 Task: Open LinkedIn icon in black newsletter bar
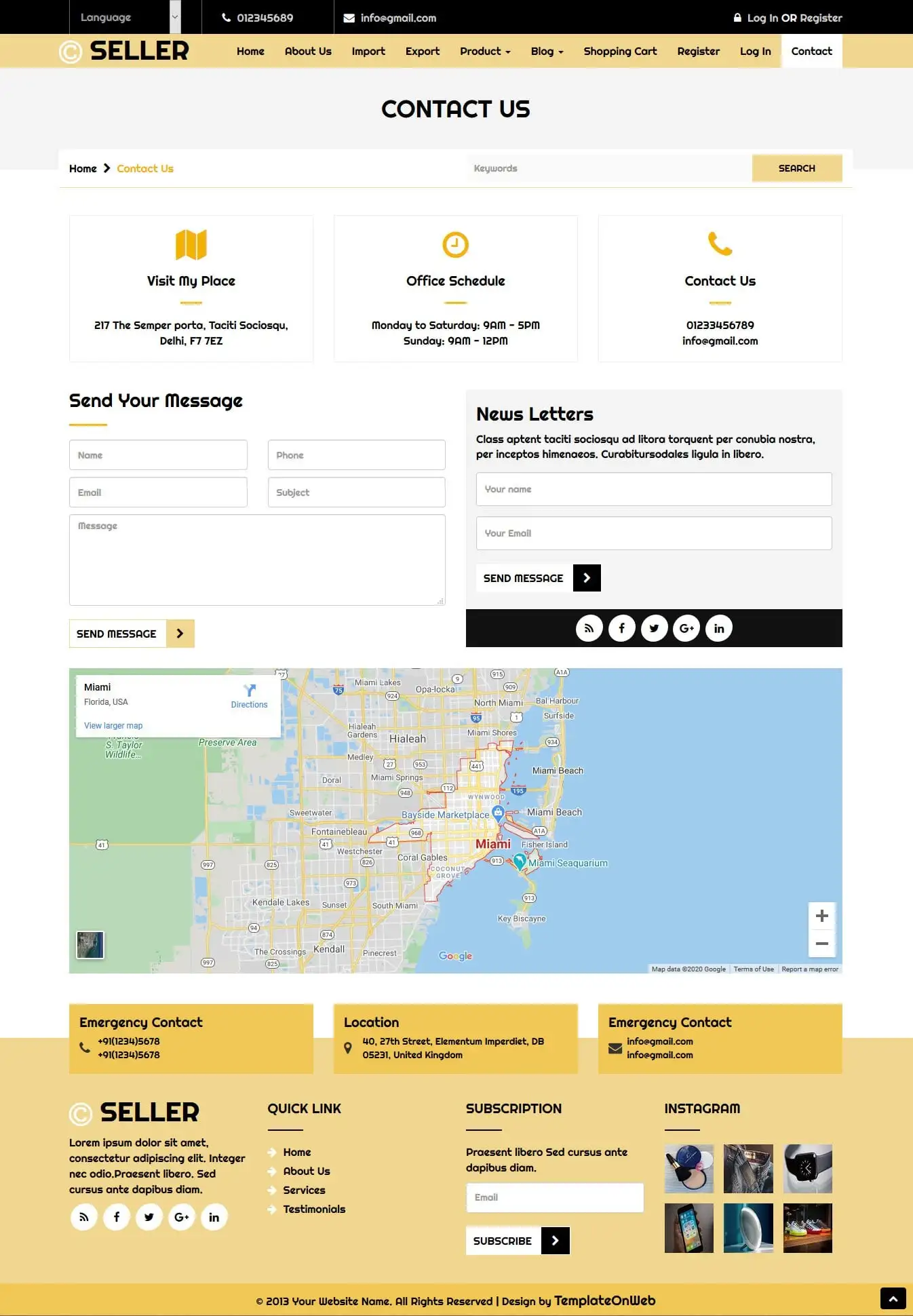tap(719, 628)
